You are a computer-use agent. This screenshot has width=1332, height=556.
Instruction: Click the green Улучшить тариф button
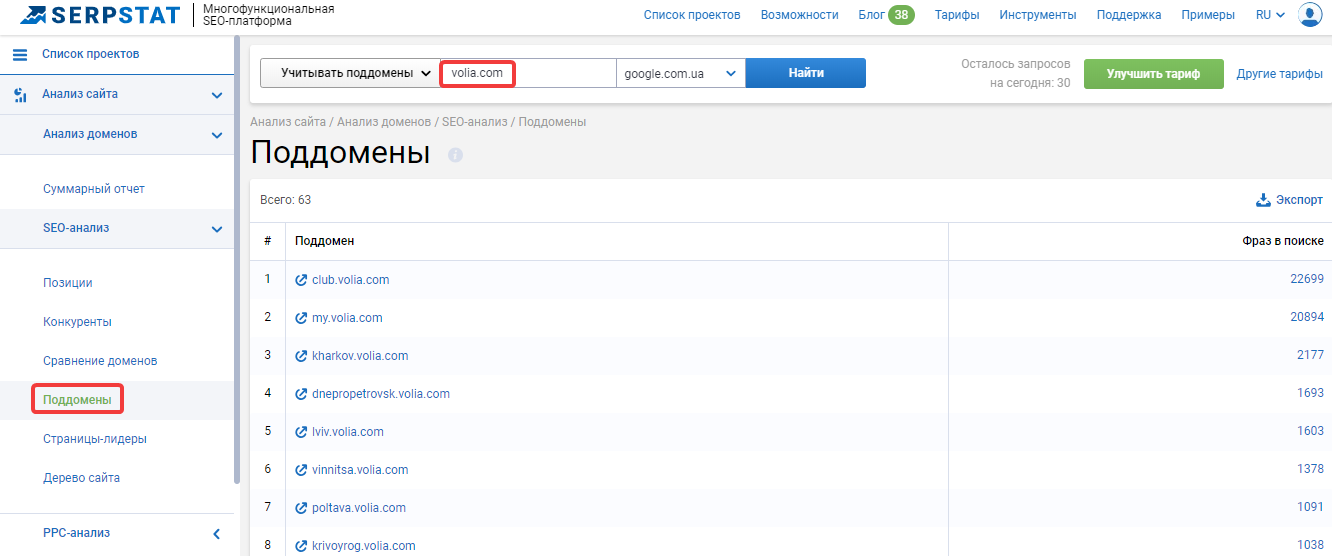point(1154,74)
